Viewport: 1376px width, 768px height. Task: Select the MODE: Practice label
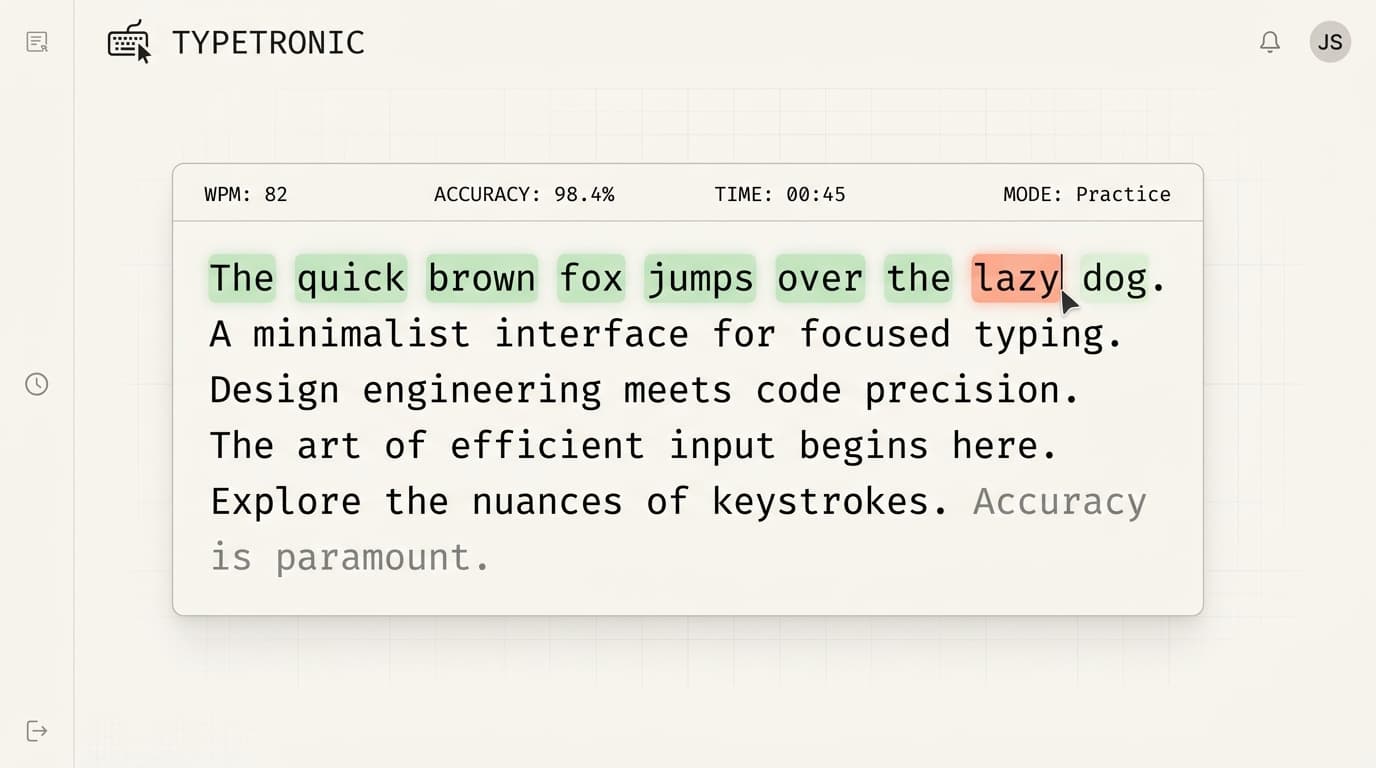(x=1087, y=194)
